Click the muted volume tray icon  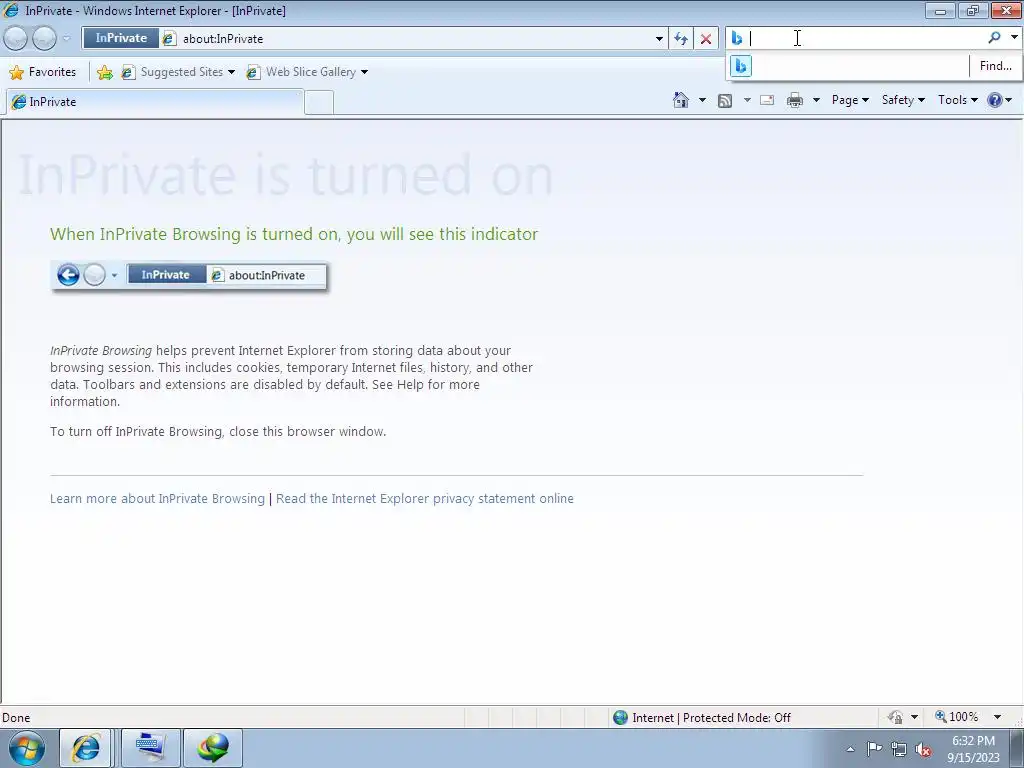(x=923, y=750)
